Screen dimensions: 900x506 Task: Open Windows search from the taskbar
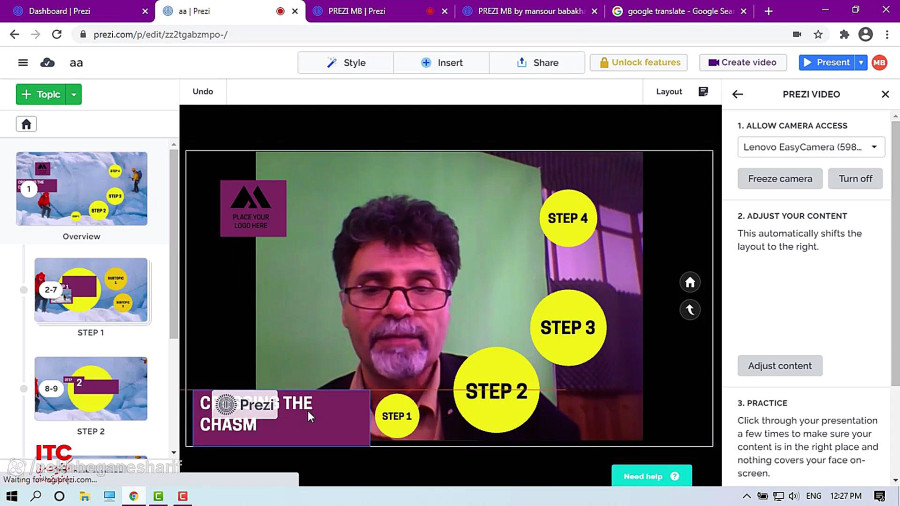click(36, 496)
